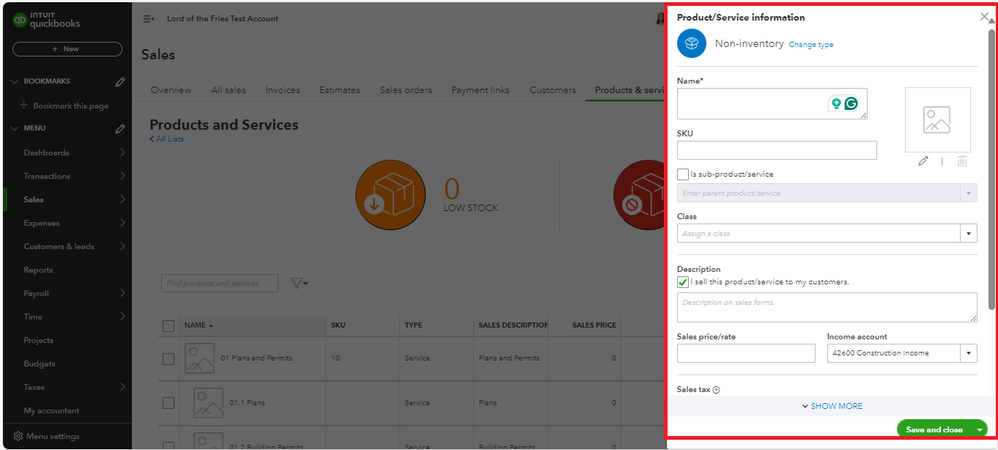
Task: Click the product image placeholder
Action: 938,120
